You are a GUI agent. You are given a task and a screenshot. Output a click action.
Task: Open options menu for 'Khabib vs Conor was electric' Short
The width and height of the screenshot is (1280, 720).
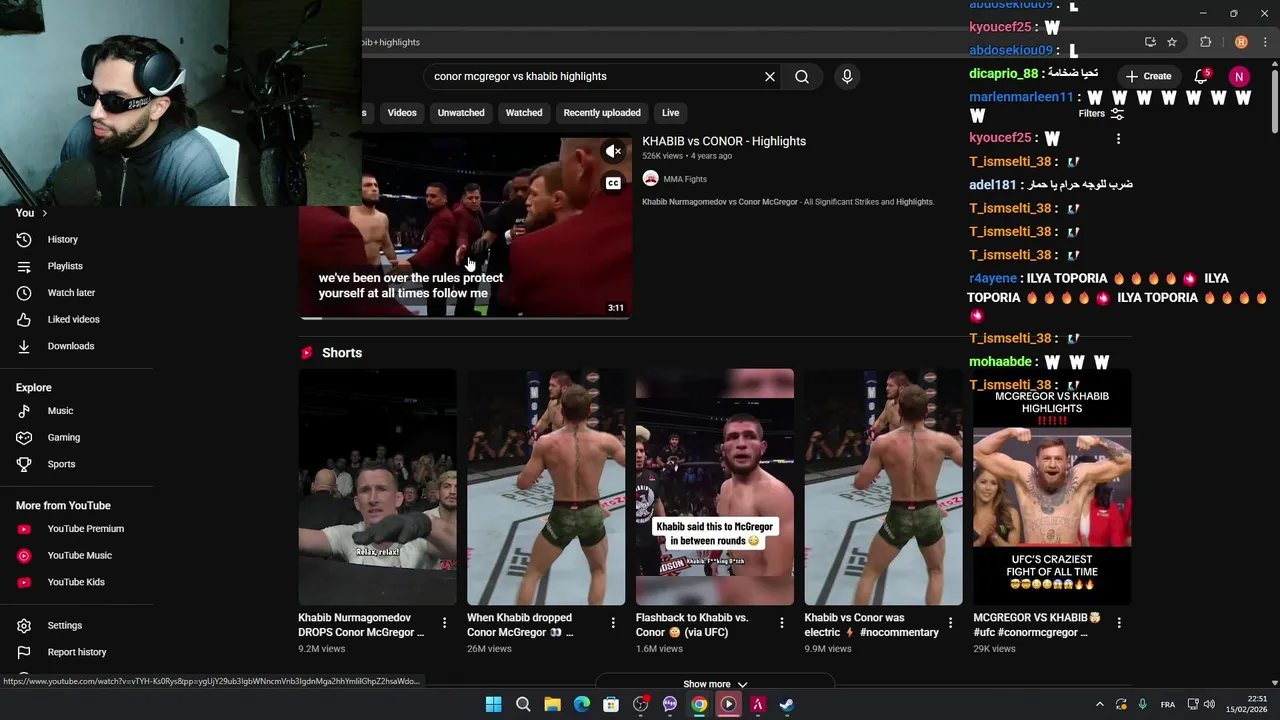[x=951, y=622]
